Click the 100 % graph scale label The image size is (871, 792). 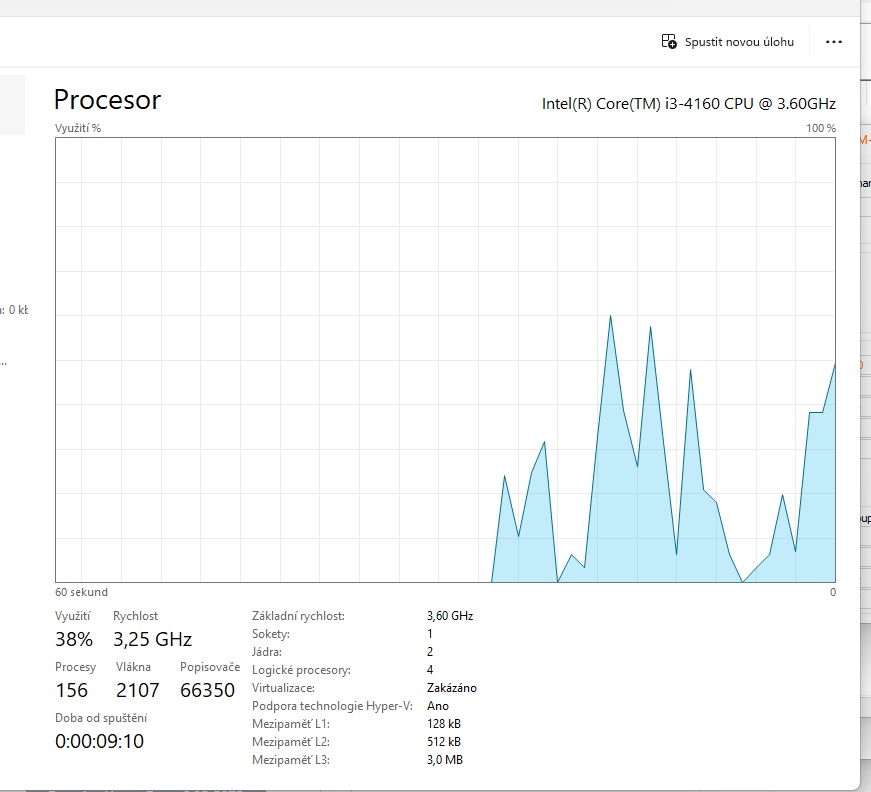tap(821, 128)
